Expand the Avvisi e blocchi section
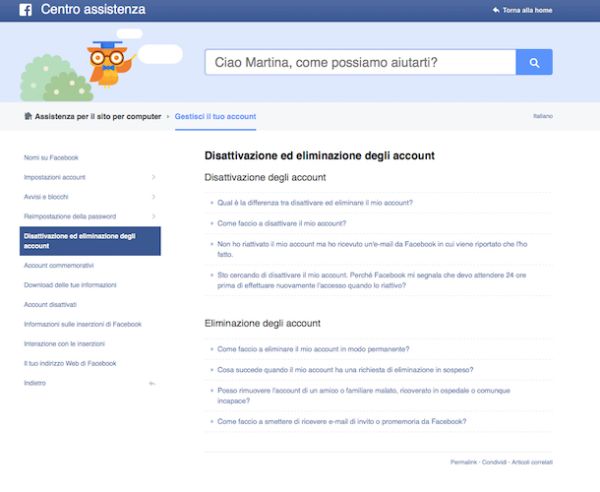 tap(153, 196)
